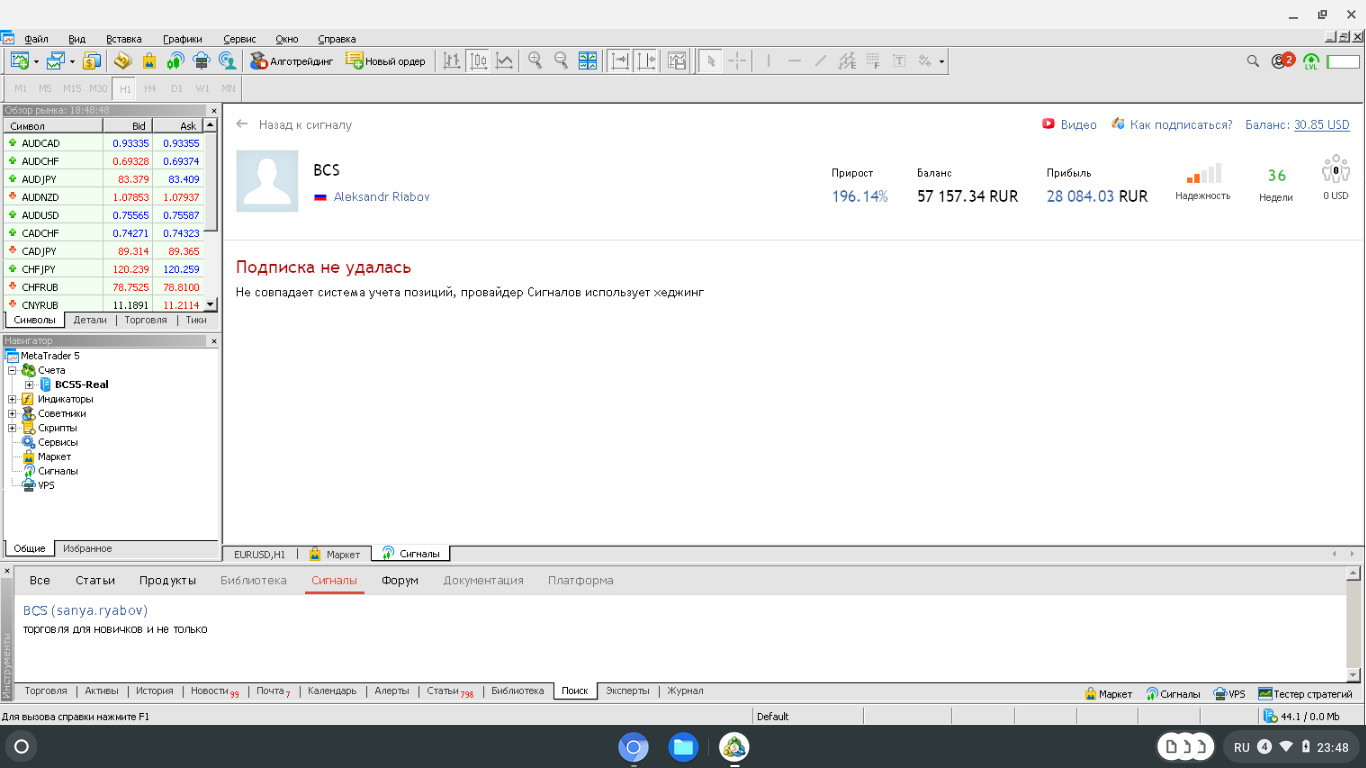Image resolution: width=1366 pixels, height=768 pixels.
Task: Open the EURUSD,H1 chart tab
Action: [x=260, y=554]
